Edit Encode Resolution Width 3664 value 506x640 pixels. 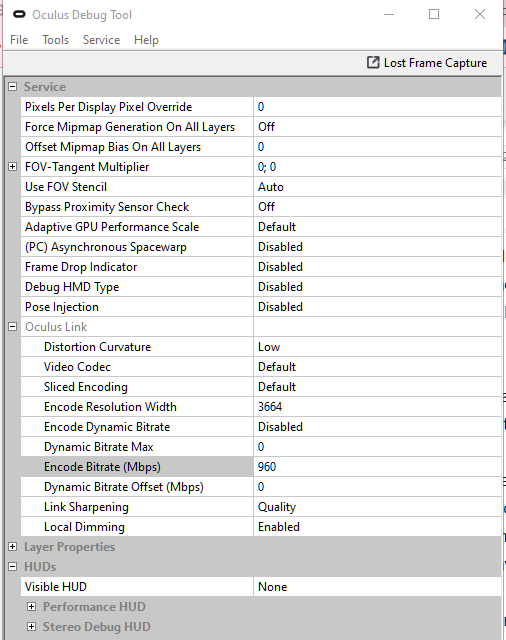377,407
